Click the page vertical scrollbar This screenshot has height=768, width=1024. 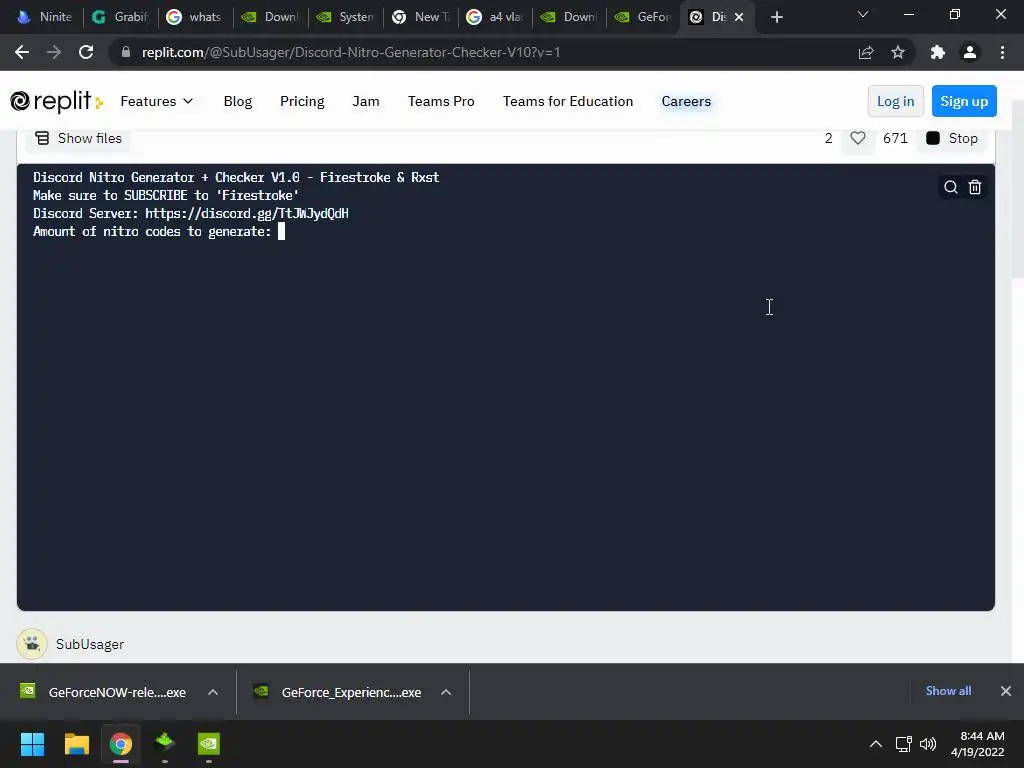1017,189
